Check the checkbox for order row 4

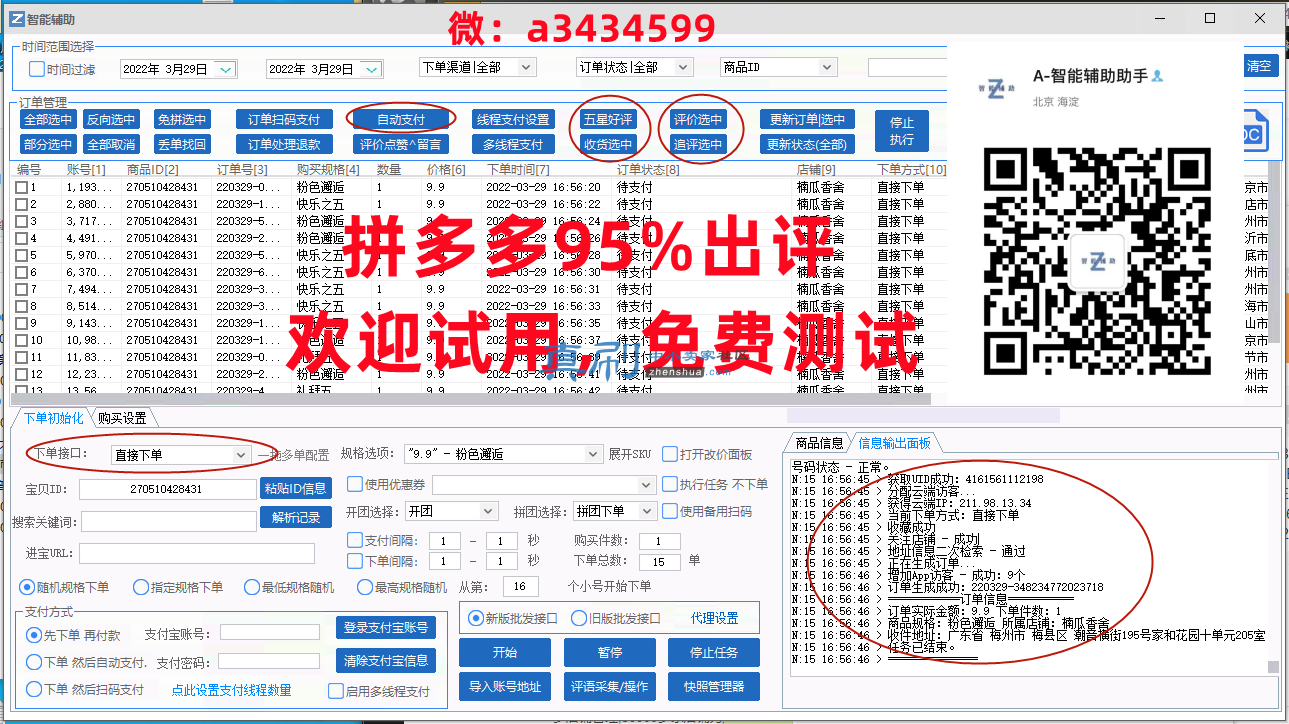point(21,238)
